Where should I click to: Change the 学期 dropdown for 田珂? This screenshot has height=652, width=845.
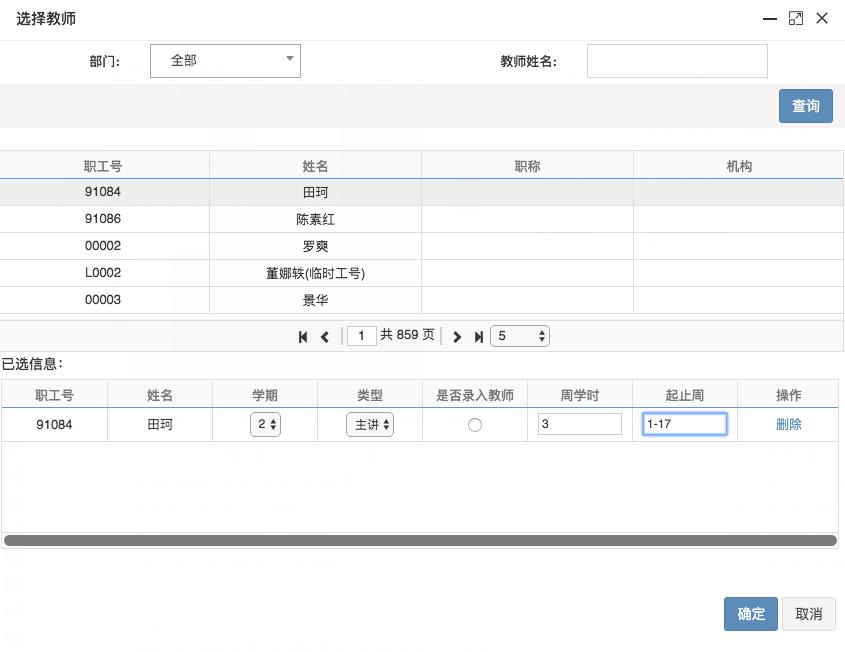tap(265, 425)
